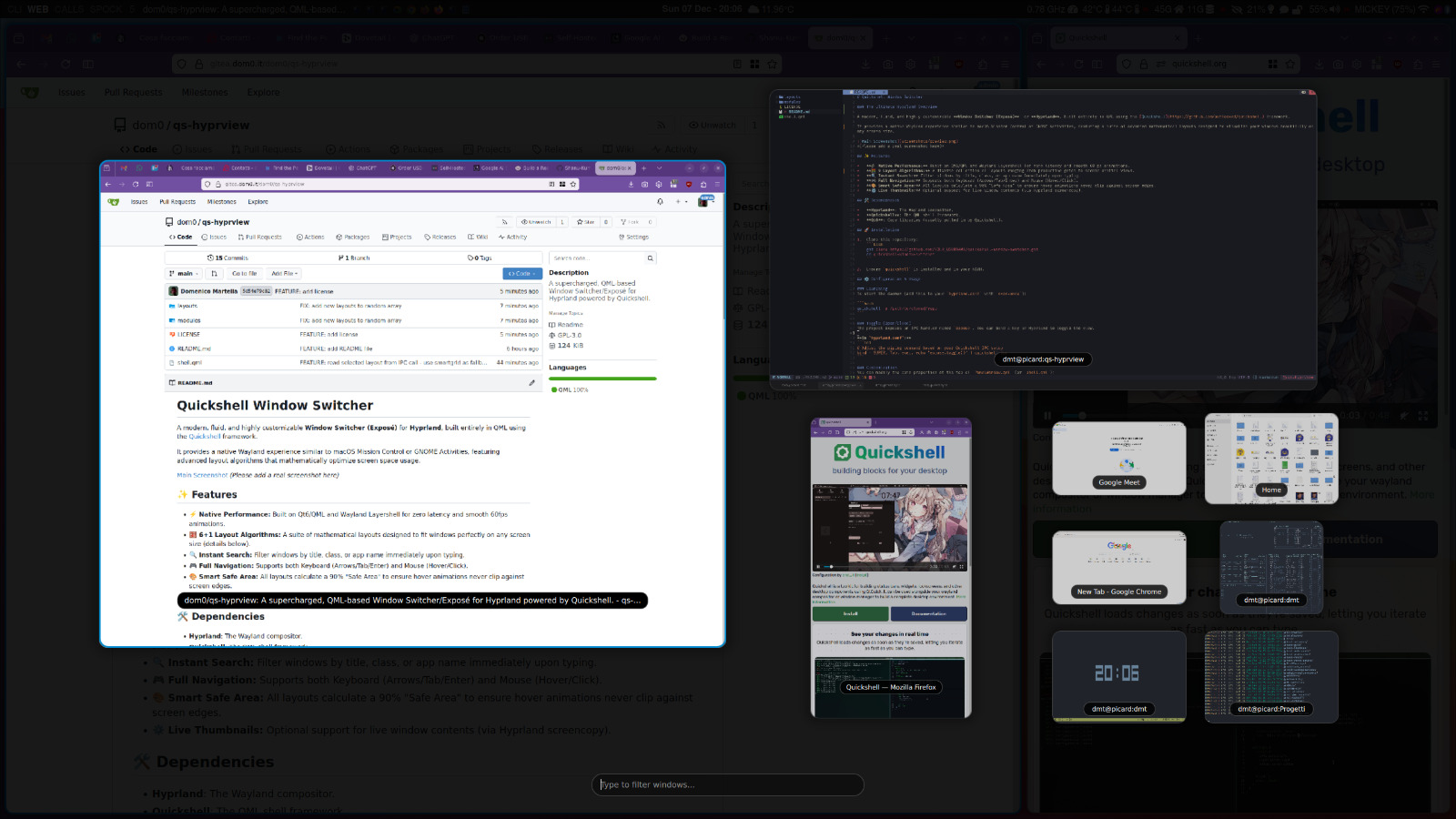Click the Go to file button
Screen dimensions: 1456x819
pyautogui.click(x=245, y=273)
